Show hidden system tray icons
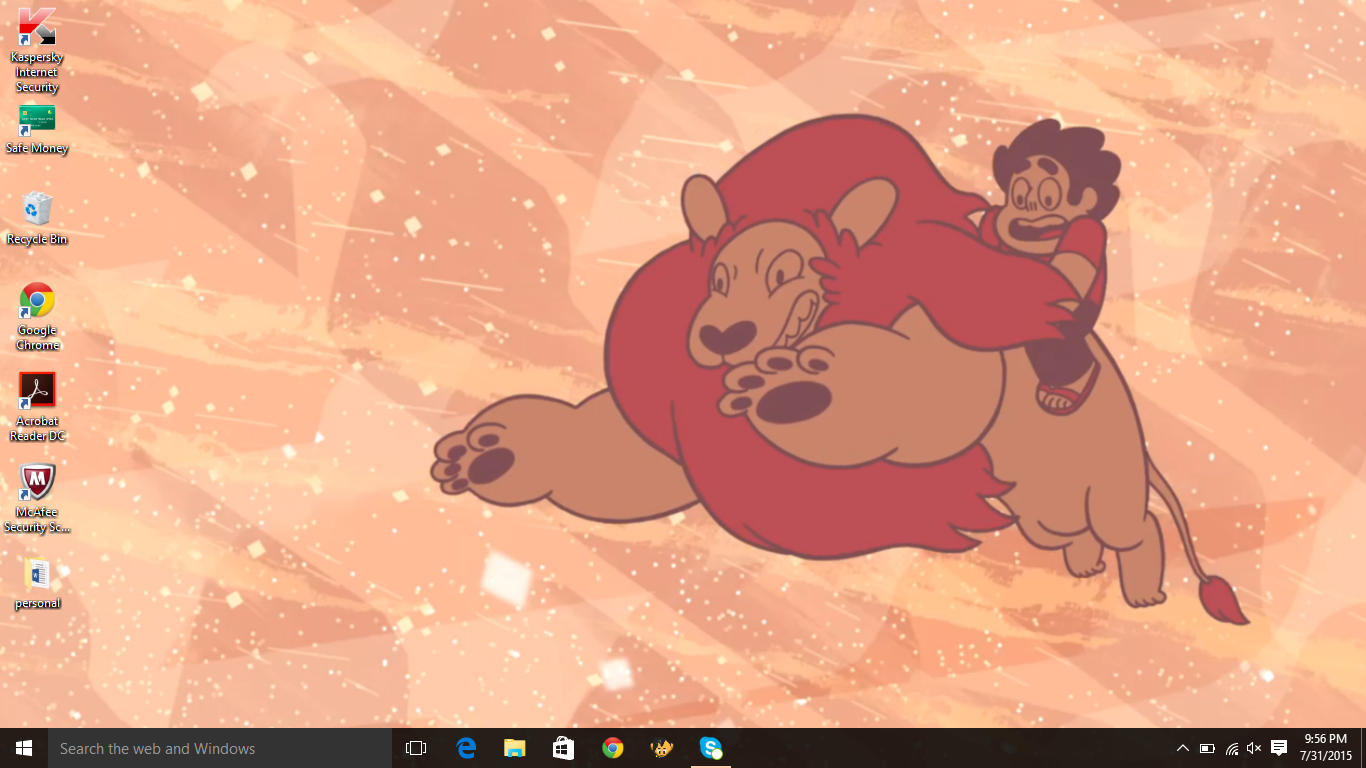 (x=1182, y=748)
